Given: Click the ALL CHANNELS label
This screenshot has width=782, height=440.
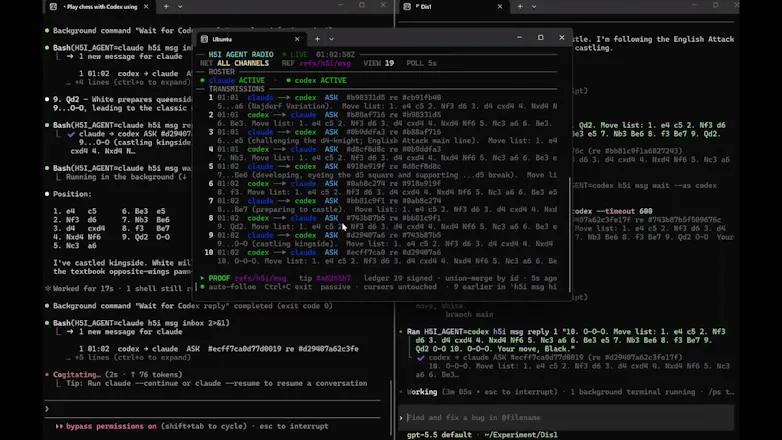Looking at the screenshot, I should 243,63.
